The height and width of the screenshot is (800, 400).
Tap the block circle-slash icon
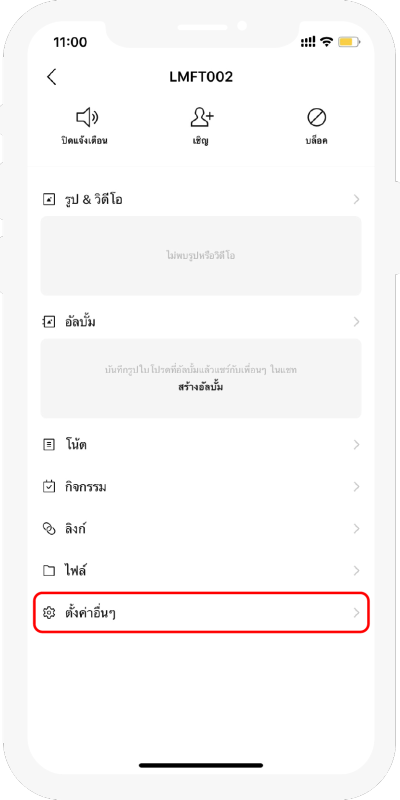(x=316, y=118)
